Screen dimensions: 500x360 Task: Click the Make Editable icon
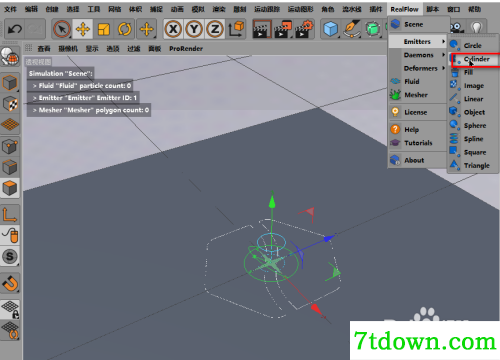click(x=10, y=57)
